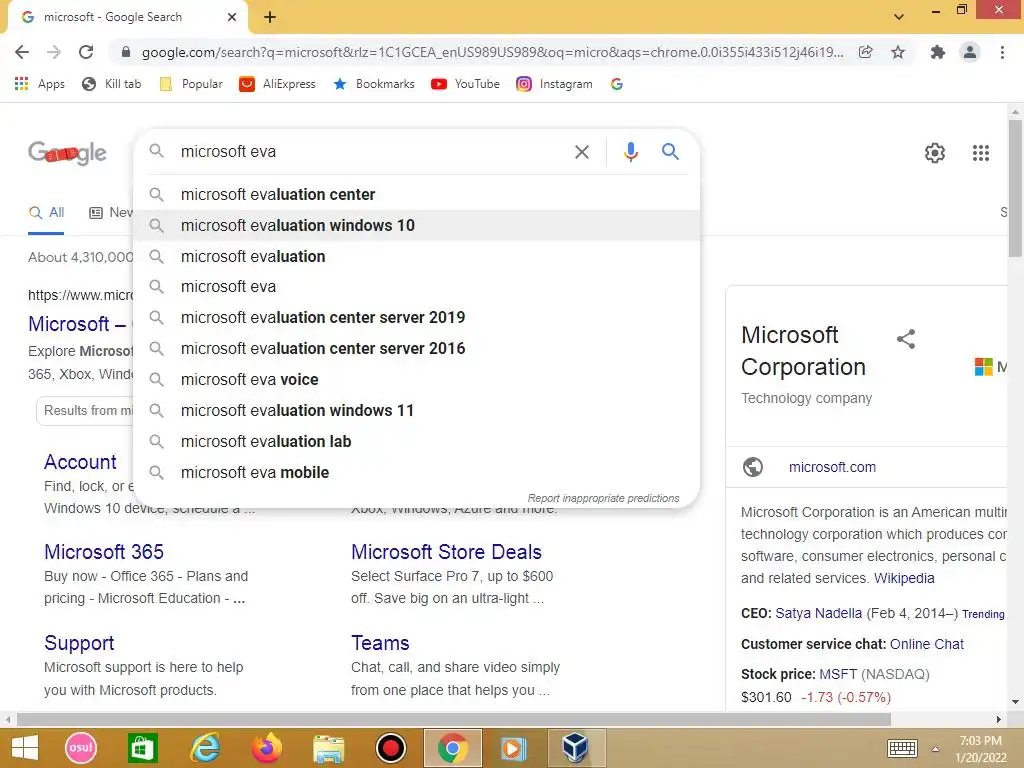Start voice search with microphone

click(630, 152)
